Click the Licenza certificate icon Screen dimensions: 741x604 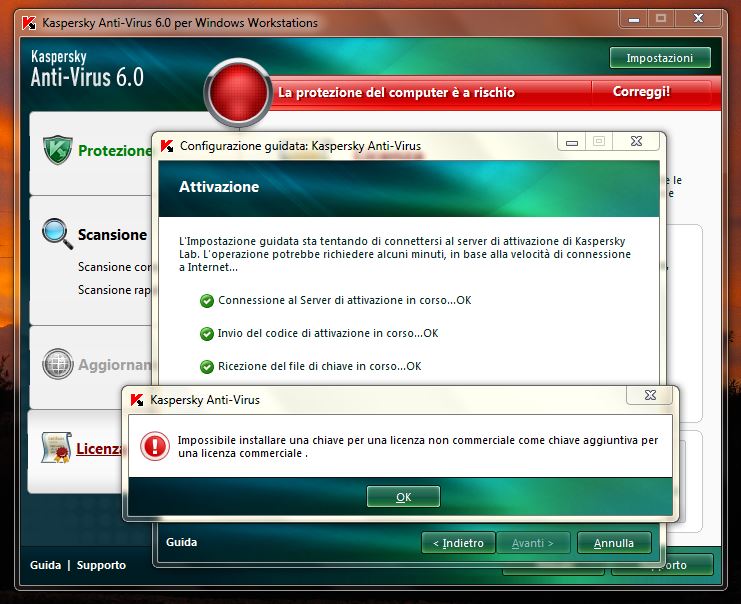[x=57, y=449]
